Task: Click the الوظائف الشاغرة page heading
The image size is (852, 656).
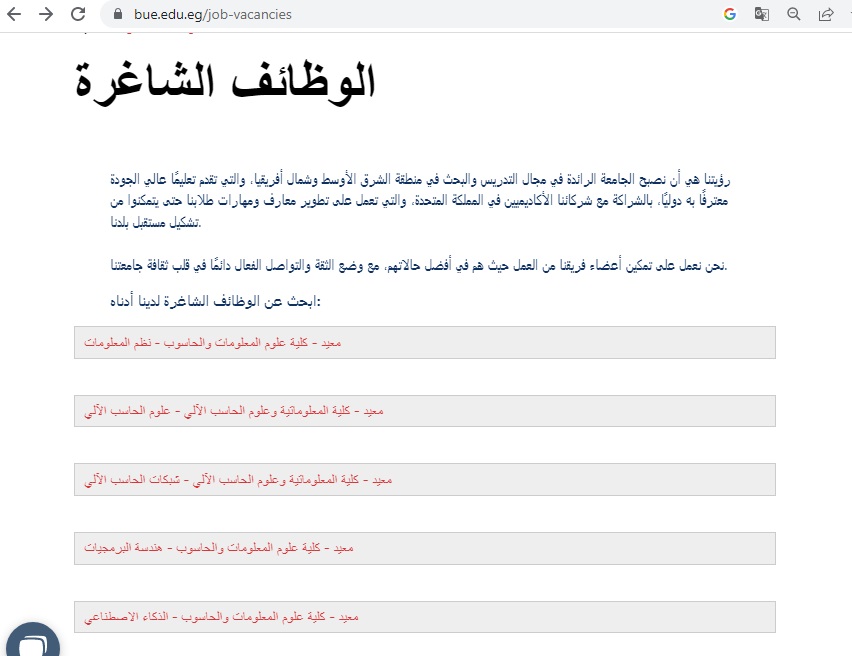Action: (226, 81)
